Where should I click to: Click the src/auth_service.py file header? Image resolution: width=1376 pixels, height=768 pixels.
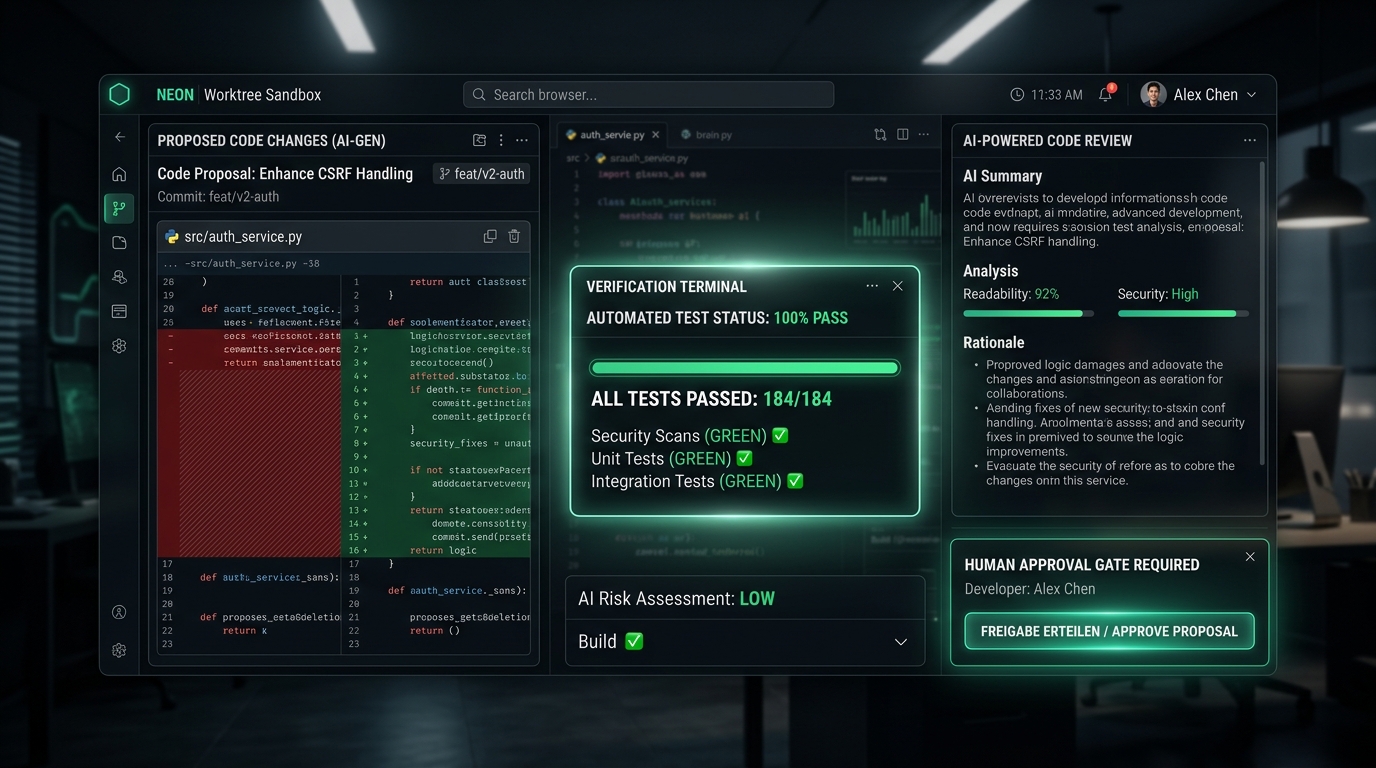pos(343,237)
